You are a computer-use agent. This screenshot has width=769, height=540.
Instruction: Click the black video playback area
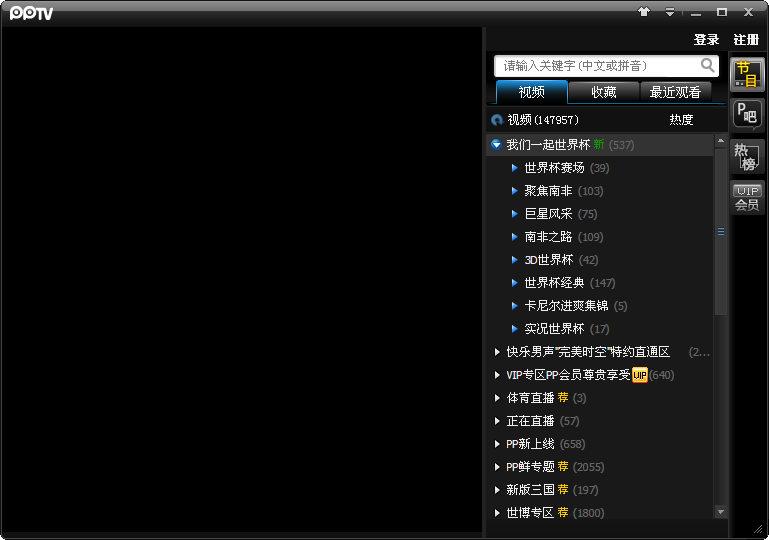click(241, 280)
